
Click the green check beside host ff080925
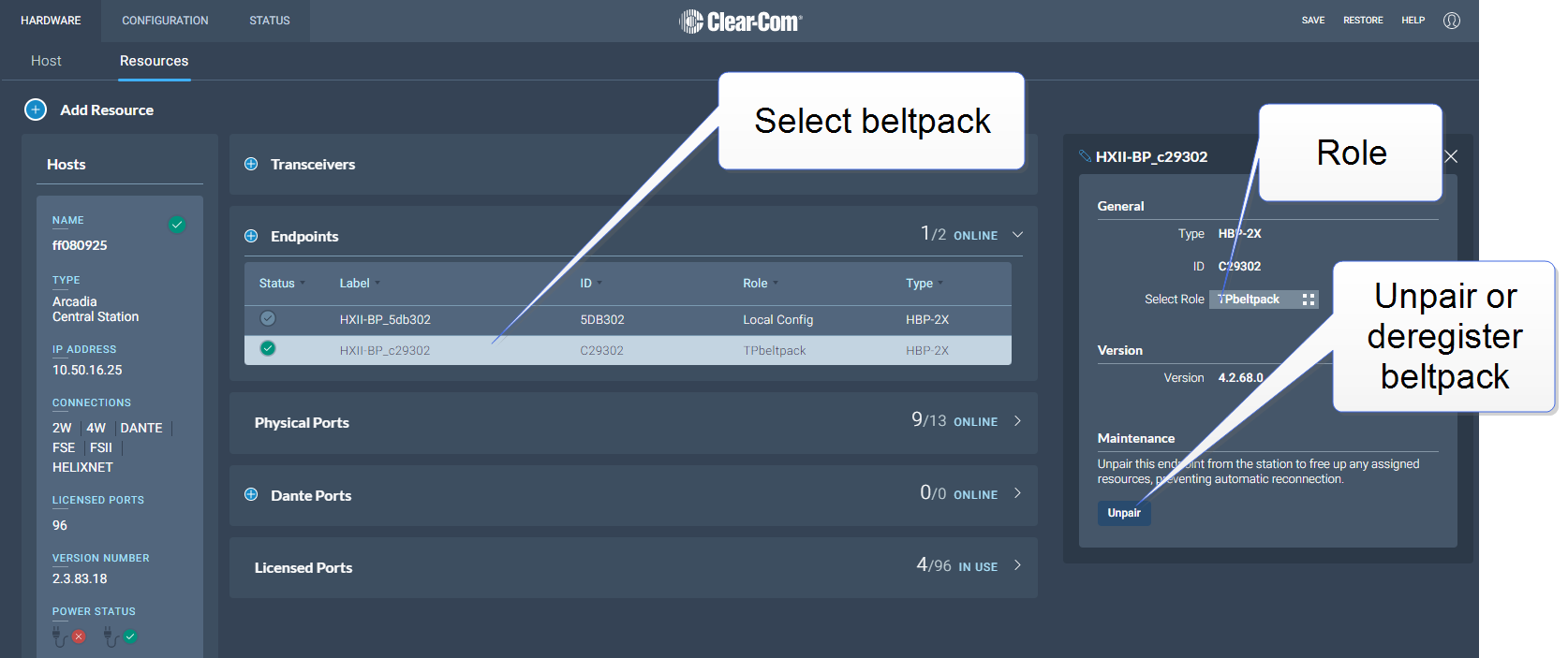(x=177, y=225)
